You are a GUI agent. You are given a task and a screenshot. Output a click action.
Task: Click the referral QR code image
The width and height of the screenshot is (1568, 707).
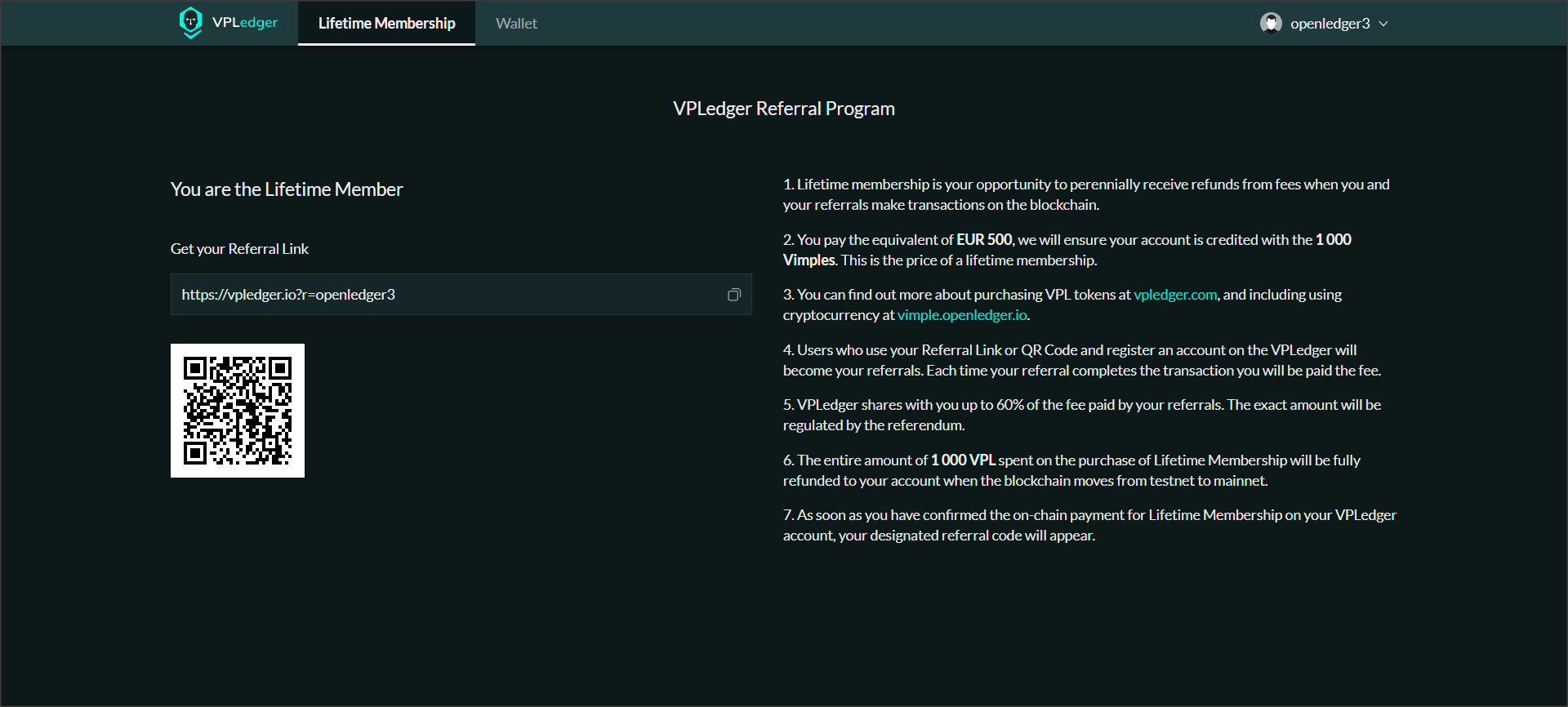238,411
